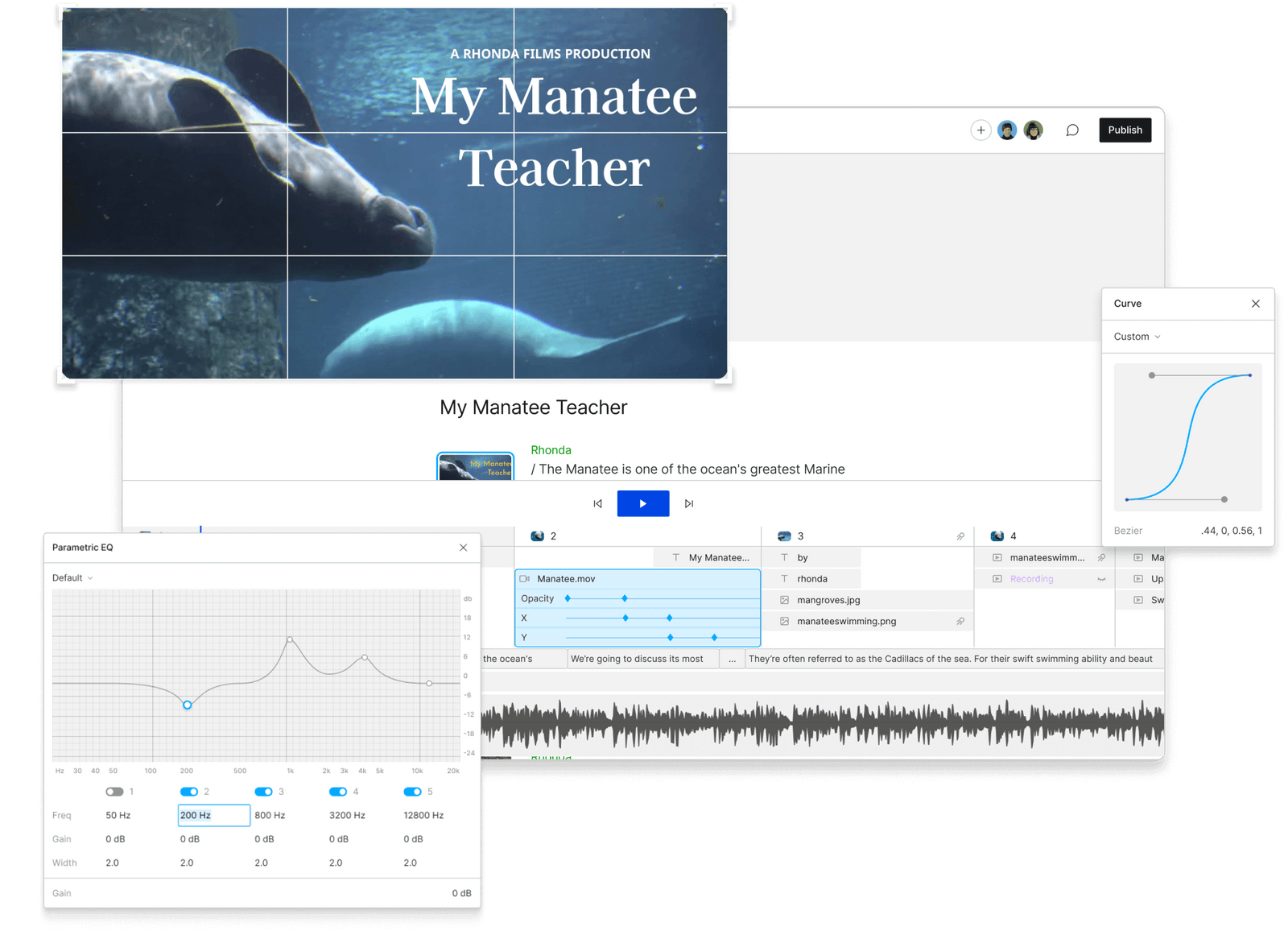
Task: Open the comment bubble icon near Publish
Action: [1071, 130]
